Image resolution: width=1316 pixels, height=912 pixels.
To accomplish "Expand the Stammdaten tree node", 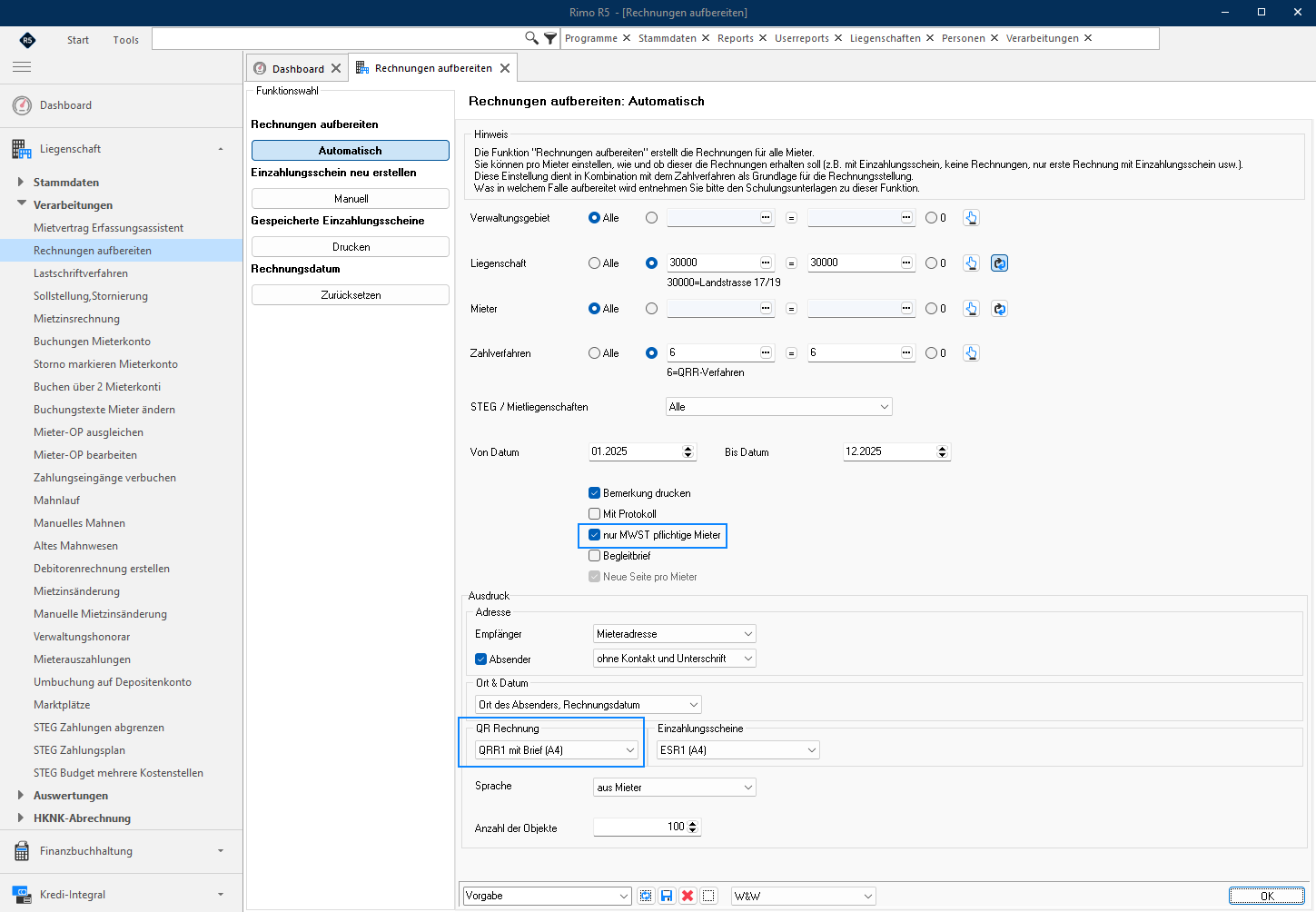I will tap(21, 182).
